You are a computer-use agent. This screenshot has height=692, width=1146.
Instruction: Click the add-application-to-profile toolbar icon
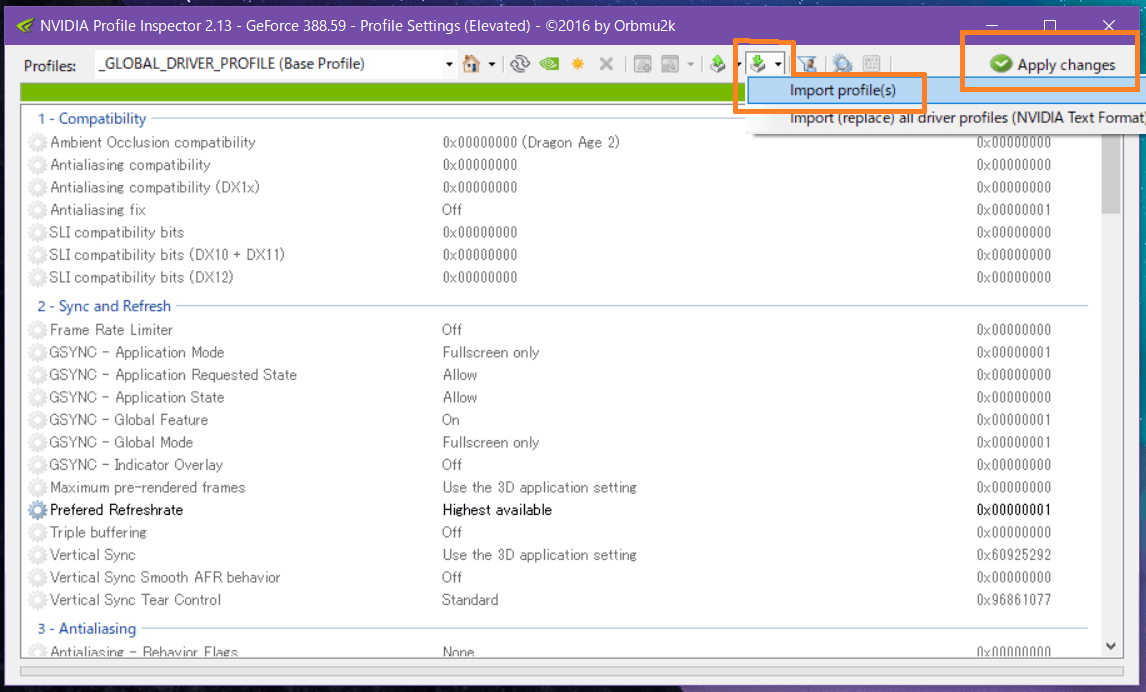642,64
